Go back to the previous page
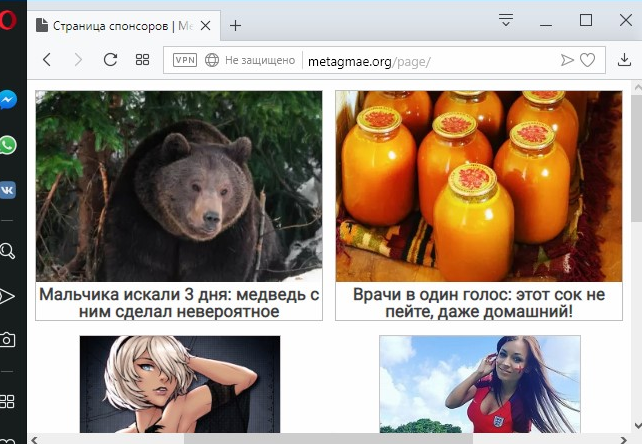This screenshot has height=444, width=642. point(47,60)
